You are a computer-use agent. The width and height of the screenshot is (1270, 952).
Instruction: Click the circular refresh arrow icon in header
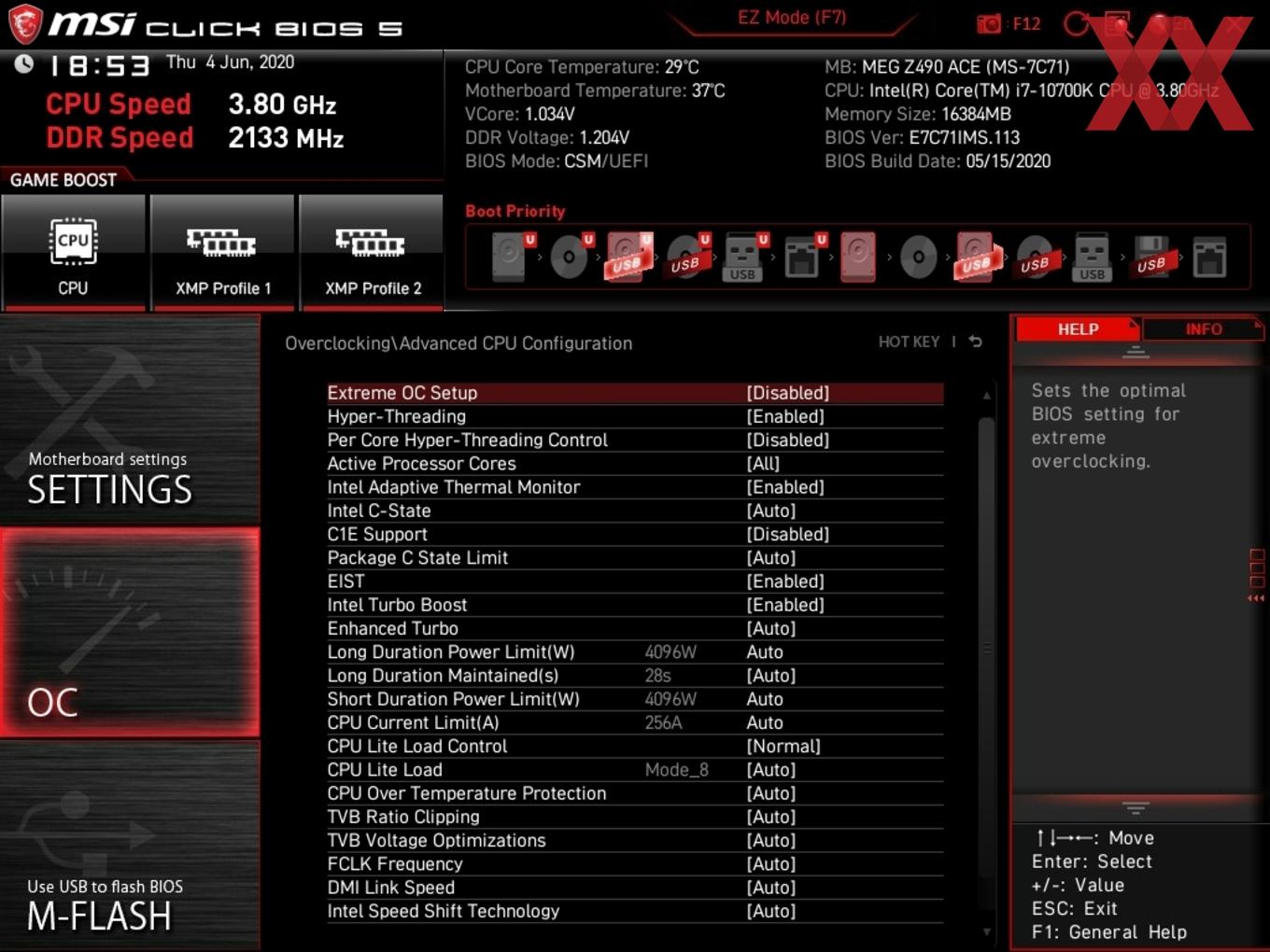click(1077, 24)
